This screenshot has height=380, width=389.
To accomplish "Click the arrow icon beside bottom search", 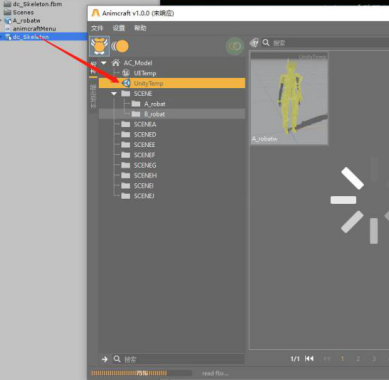I will 105,359.
